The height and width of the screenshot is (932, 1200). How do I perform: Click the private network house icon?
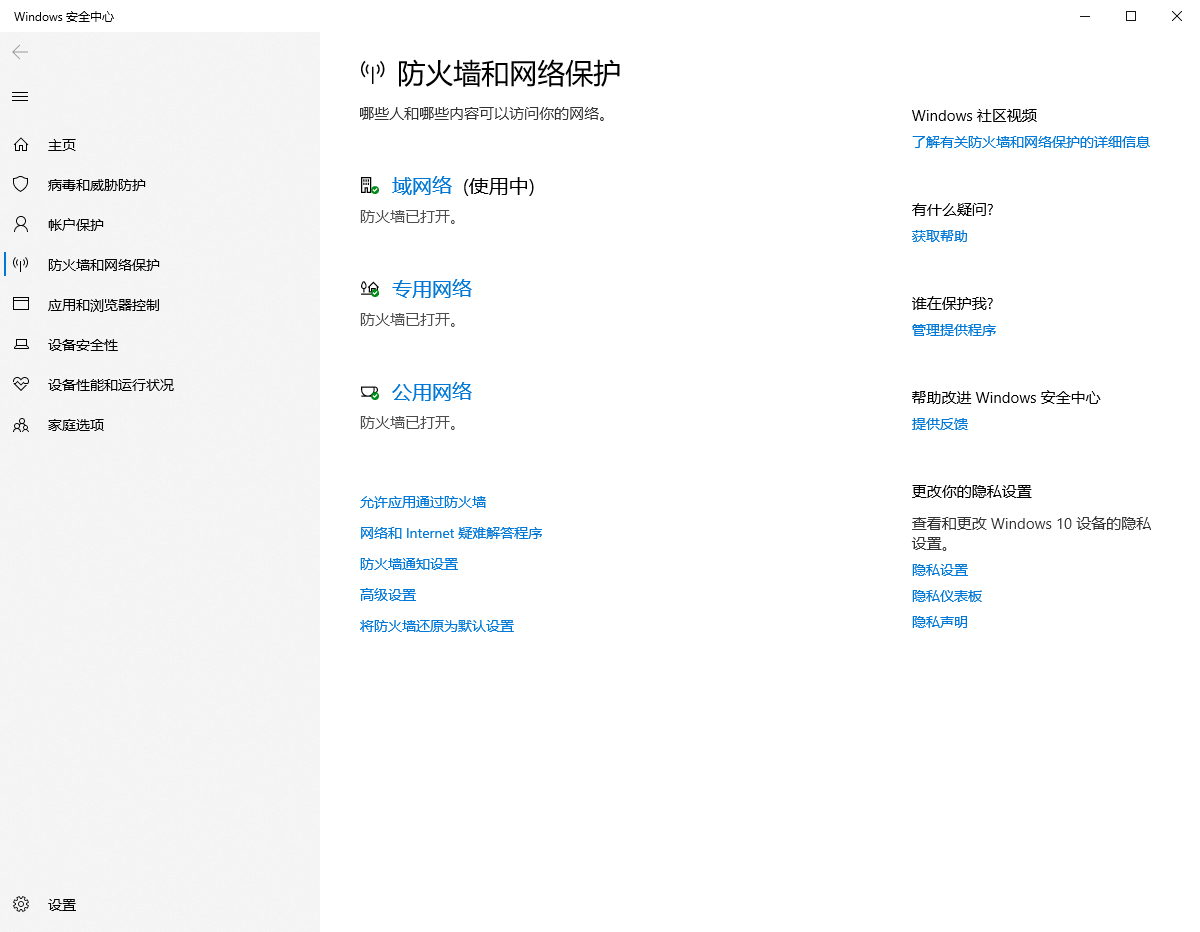(x=370, y=289)
